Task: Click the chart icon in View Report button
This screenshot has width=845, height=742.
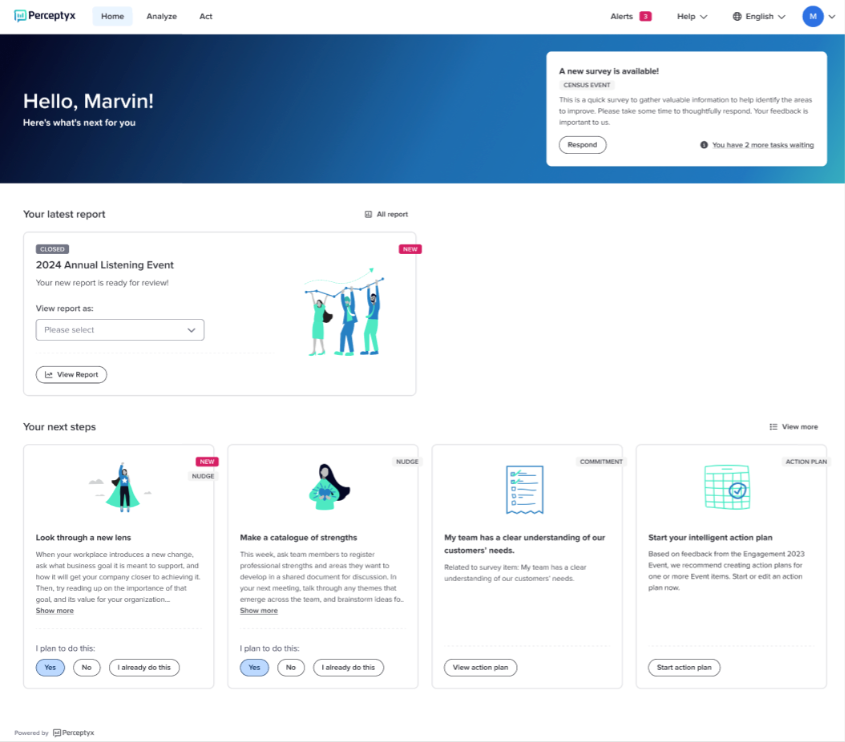Action: (49, 375)
